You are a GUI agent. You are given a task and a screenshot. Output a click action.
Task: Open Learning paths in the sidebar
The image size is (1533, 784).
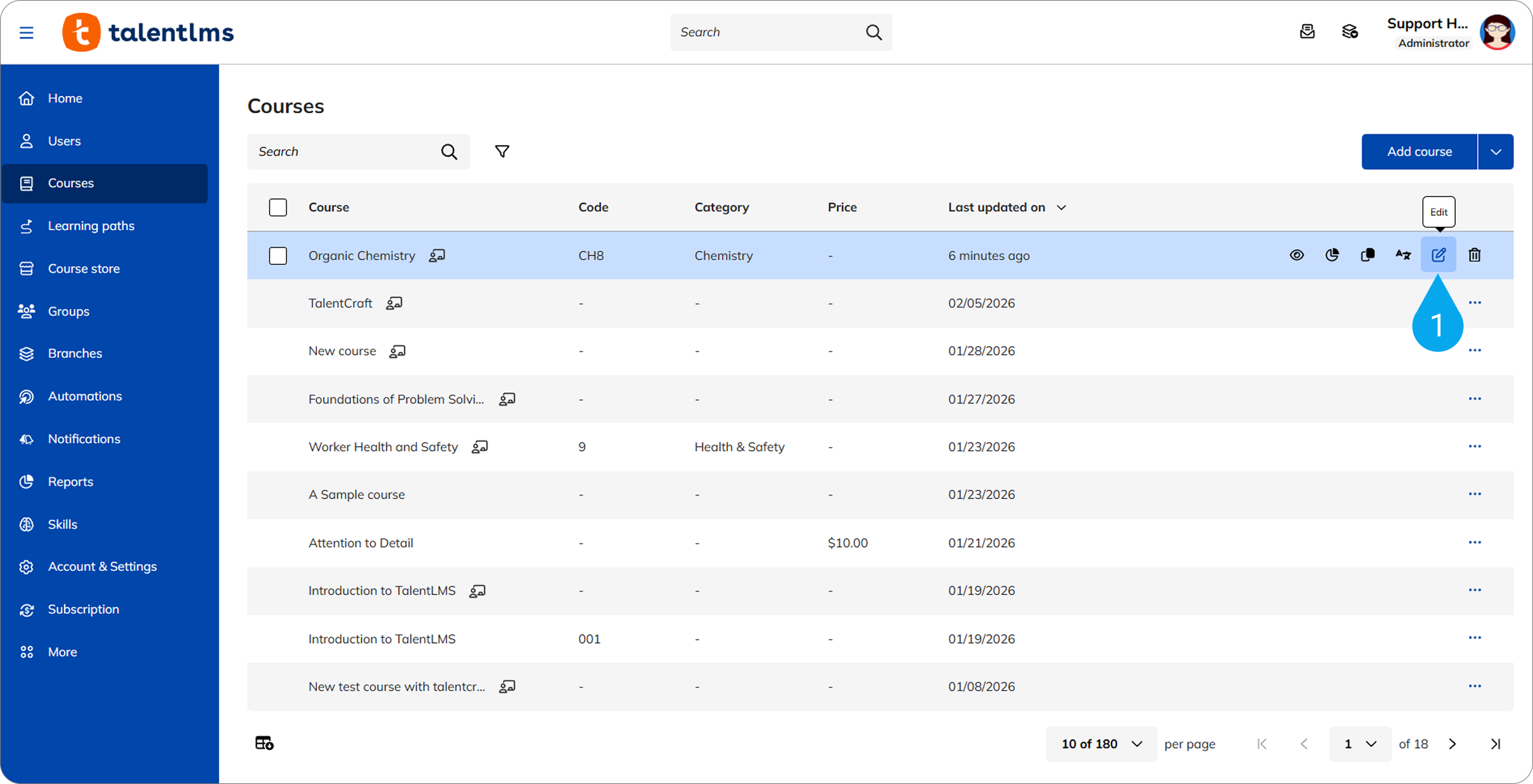(x=91, y=226)
